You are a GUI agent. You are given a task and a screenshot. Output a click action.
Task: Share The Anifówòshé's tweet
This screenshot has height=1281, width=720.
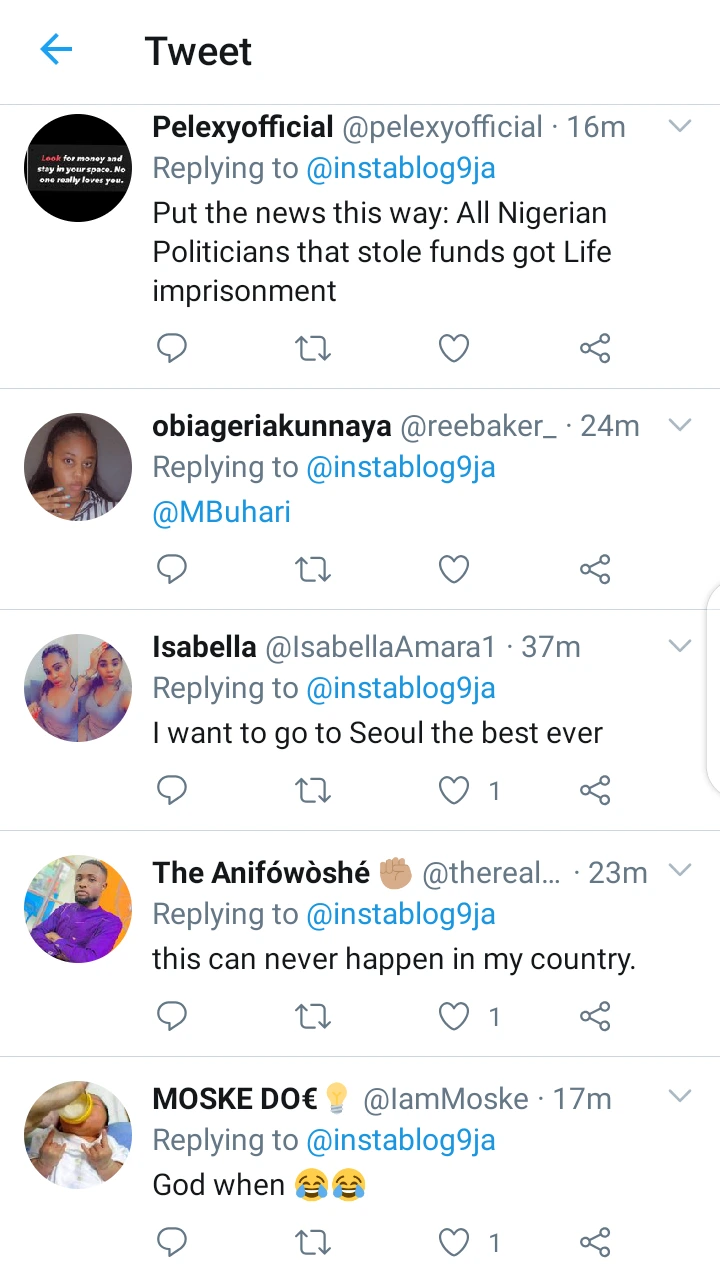tap(594, 1016)
